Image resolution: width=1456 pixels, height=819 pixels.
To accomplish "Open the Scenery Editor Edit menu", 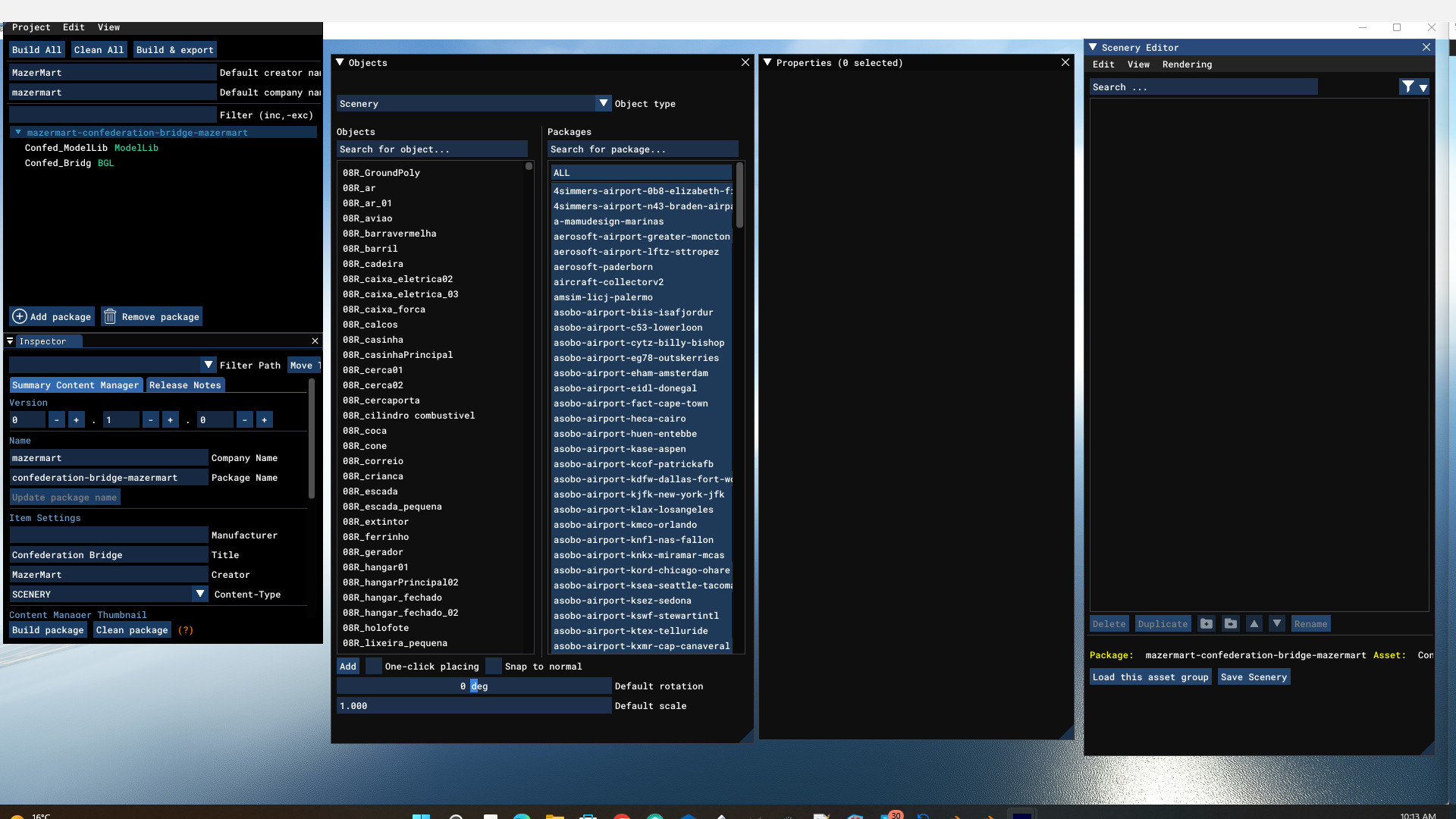I will point(1103,64).
